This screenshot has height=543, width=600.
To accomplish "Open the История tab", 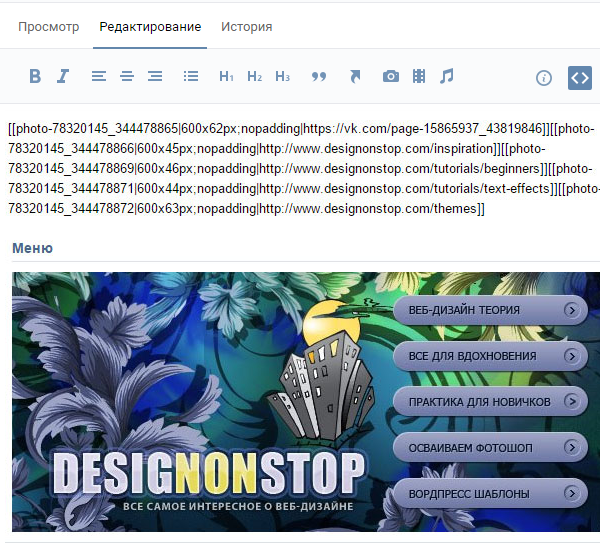I will pos(246,27).
